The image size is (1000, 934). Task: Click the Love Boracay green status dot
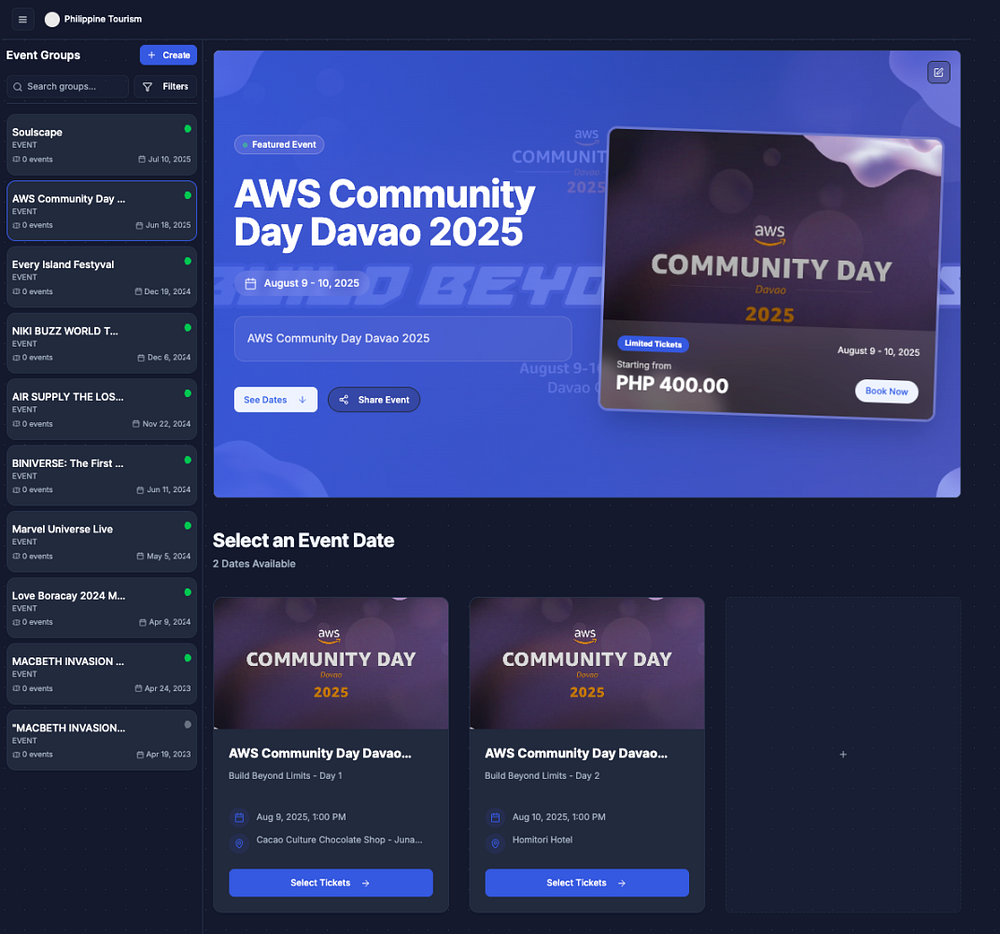click(x=188, y=592)
